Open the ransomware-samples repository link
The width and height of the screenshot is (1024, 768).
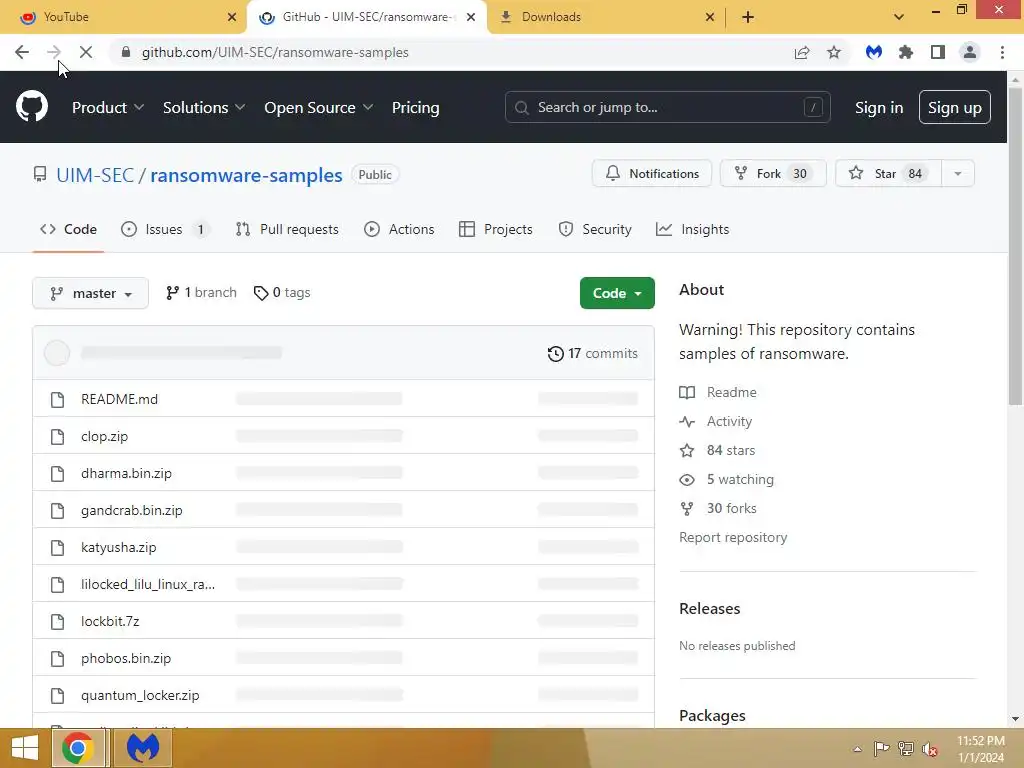tap(246, 175)
